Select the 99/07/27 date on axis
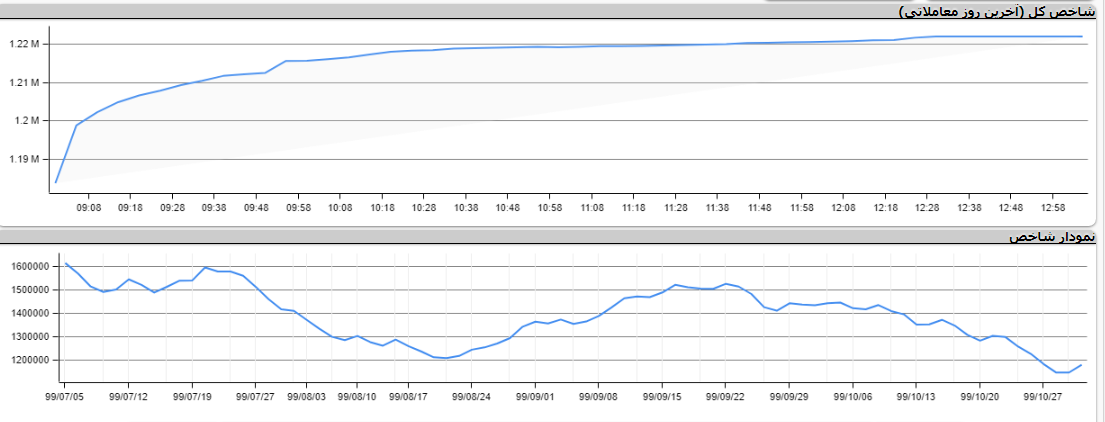 coord(255,396)
